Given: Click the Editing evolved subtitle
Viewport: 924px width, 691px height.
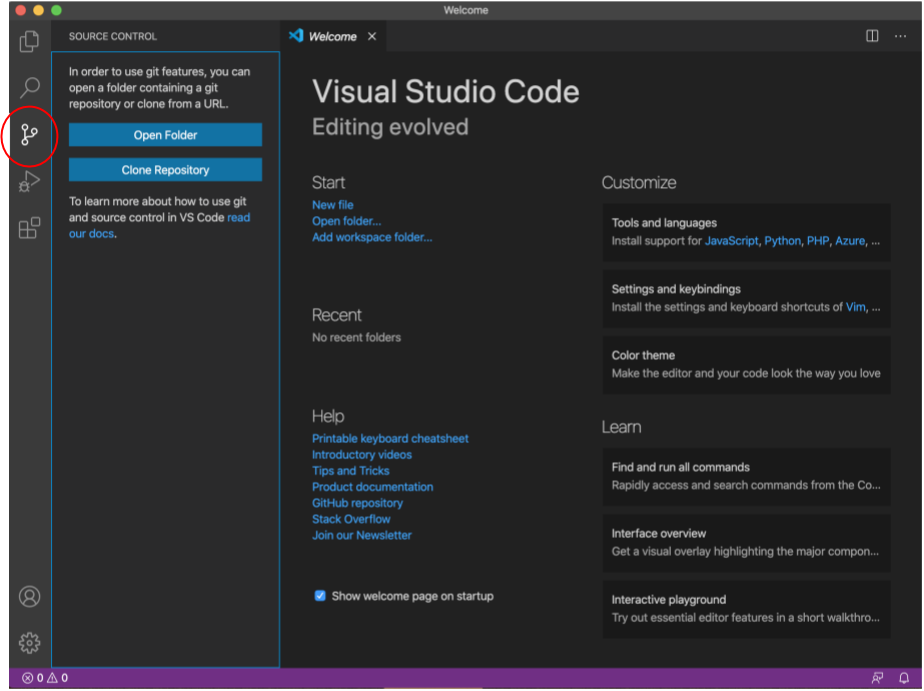Looking at the screenshot, I should point(390,127).
